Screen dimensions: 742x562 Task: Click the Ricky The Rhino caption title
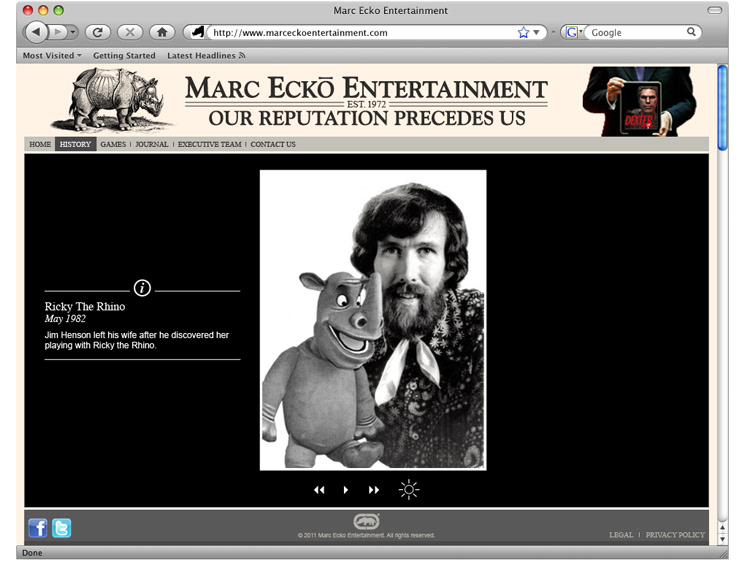click(85, 307)
